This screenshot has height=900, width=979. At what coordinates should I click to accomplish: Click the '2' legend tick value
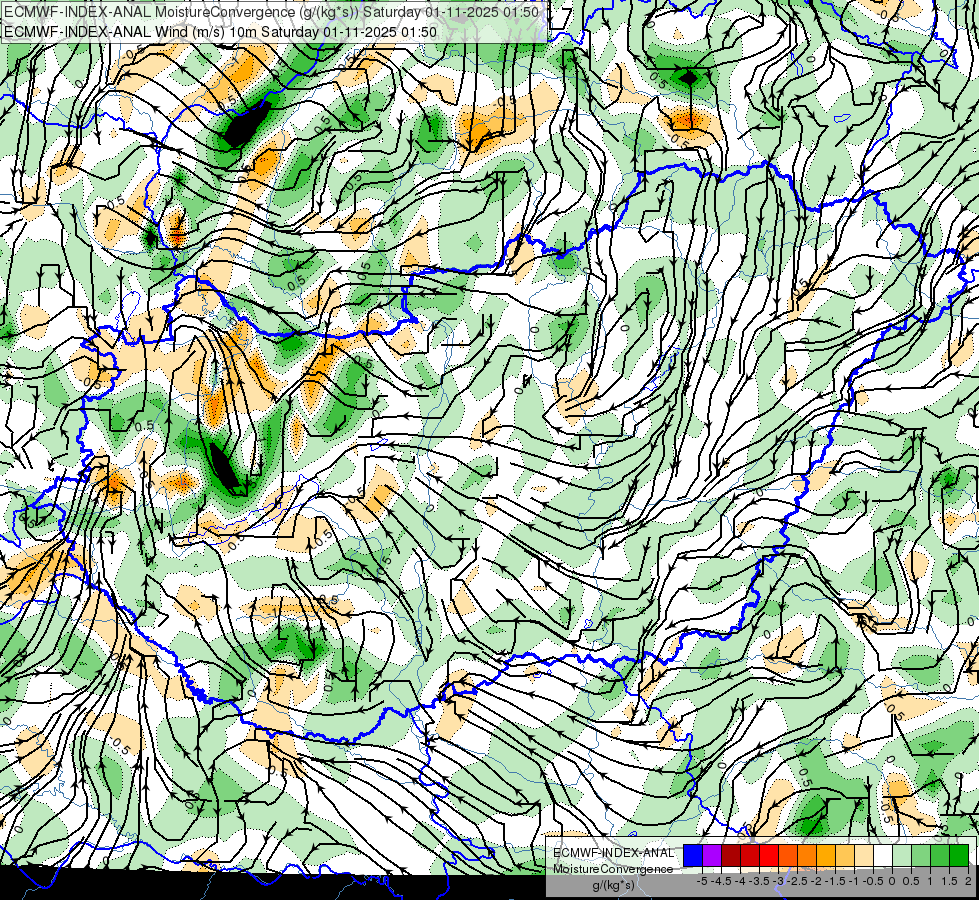click(968, 881)
